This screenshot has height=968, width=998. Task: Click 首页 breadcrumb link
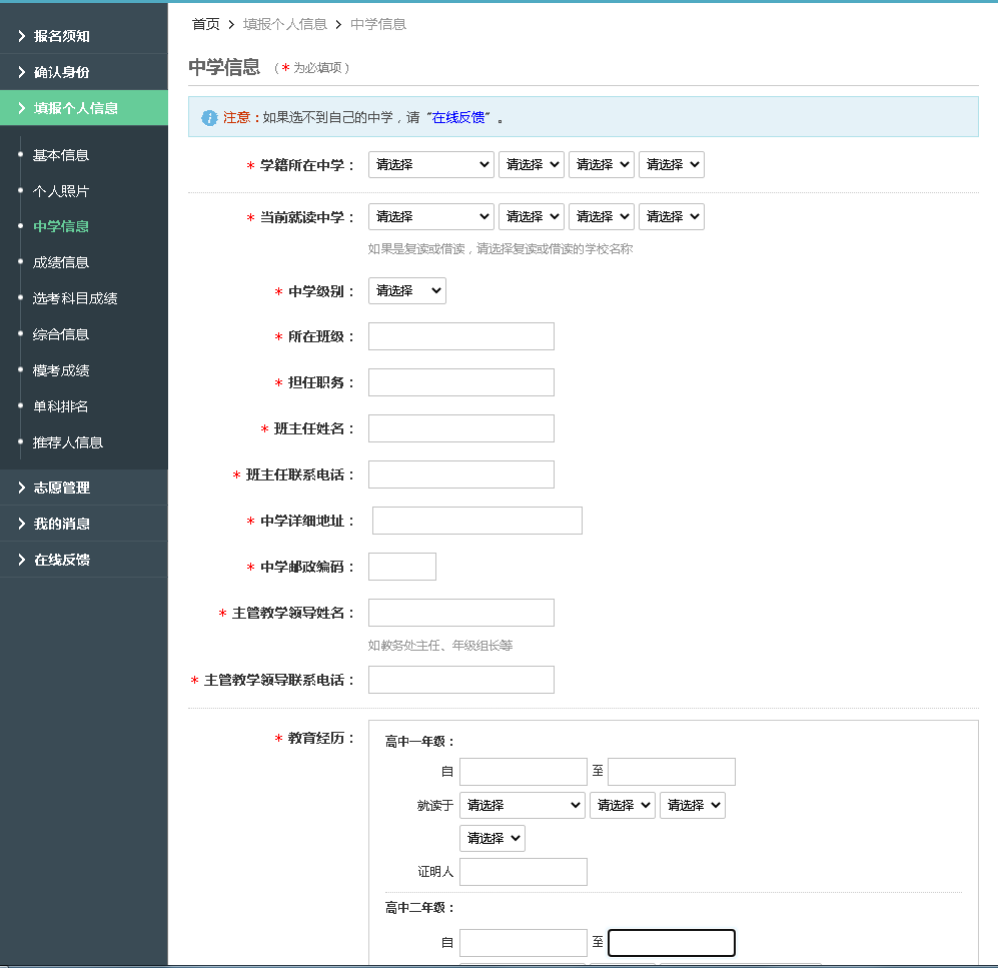coord(206,24)
